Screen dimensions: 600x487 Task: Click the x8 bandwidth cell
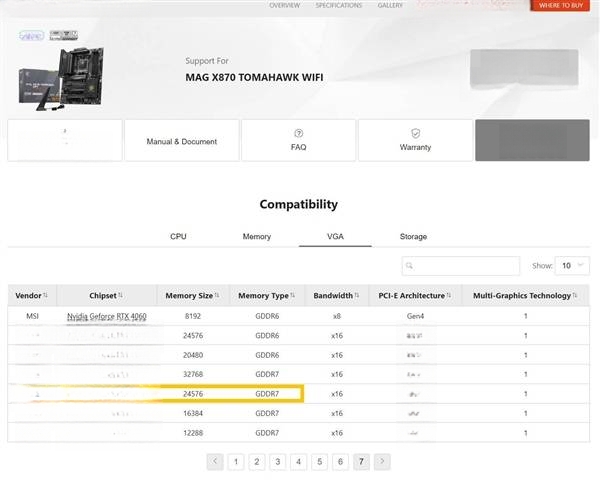(x=336, y=316)
